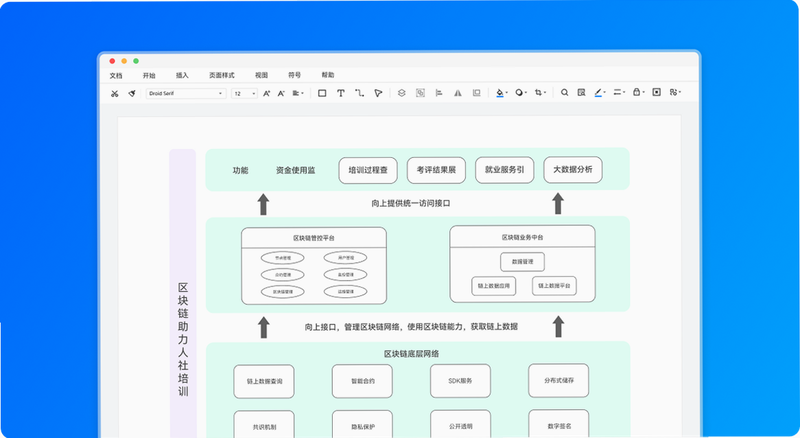This screenshot has width=800, height=438.
Task: Open the 帮助 menu
Action: [x=328, y=75]
